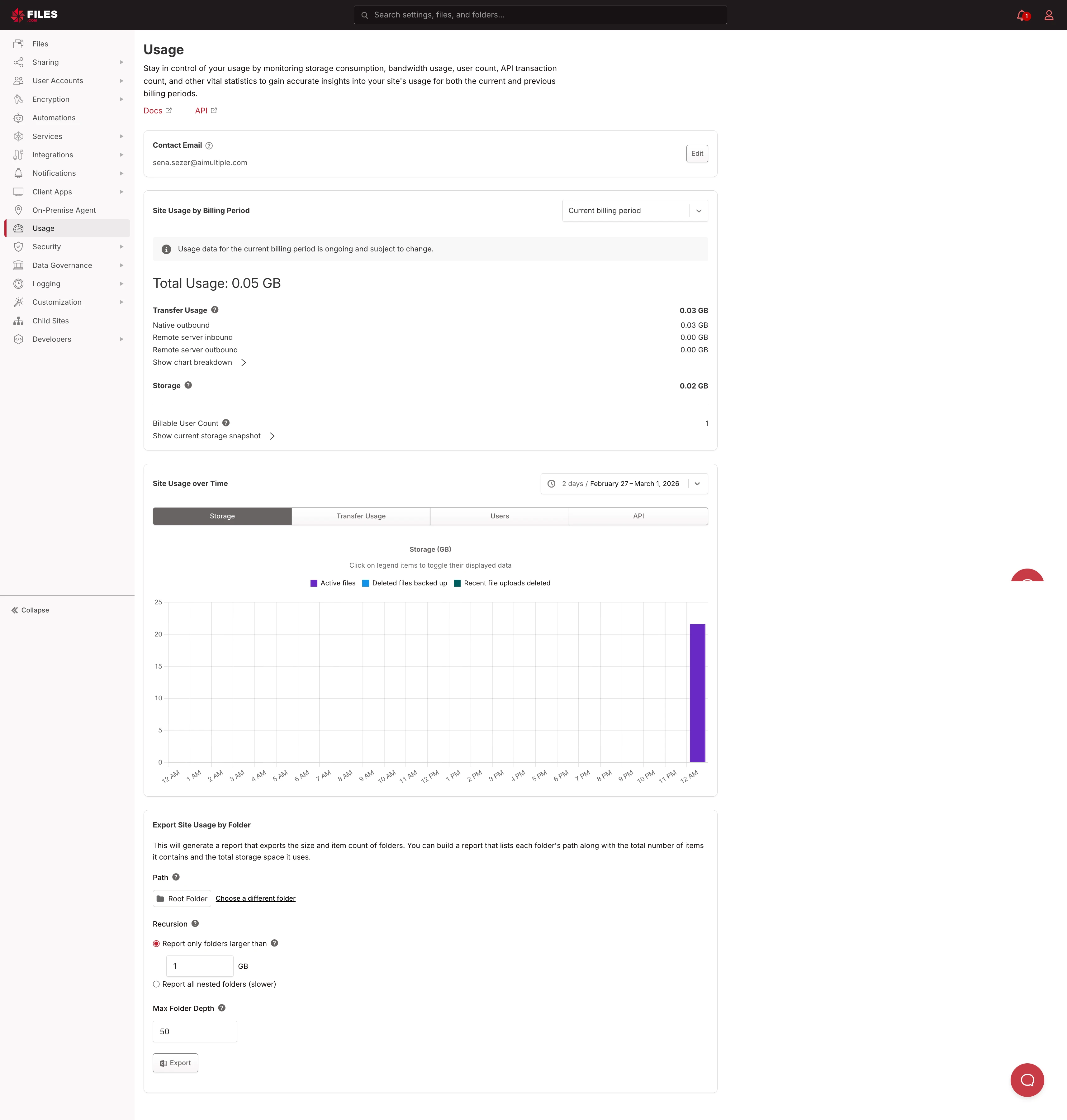Screen dimensions: 1067x1120
Task: Expand the Developers submenu arrow
Action: pos(122,339)
